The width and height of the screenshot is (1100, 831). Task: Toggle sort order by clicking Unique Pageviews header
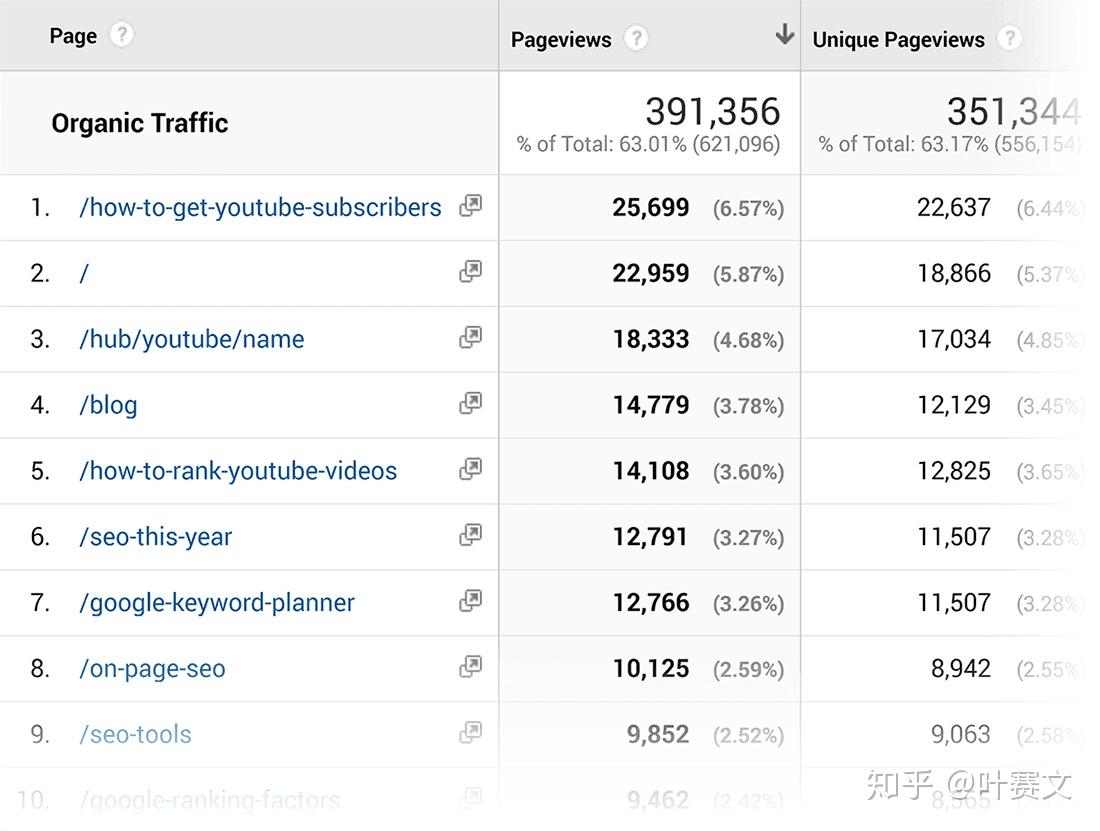click(897, 40)
